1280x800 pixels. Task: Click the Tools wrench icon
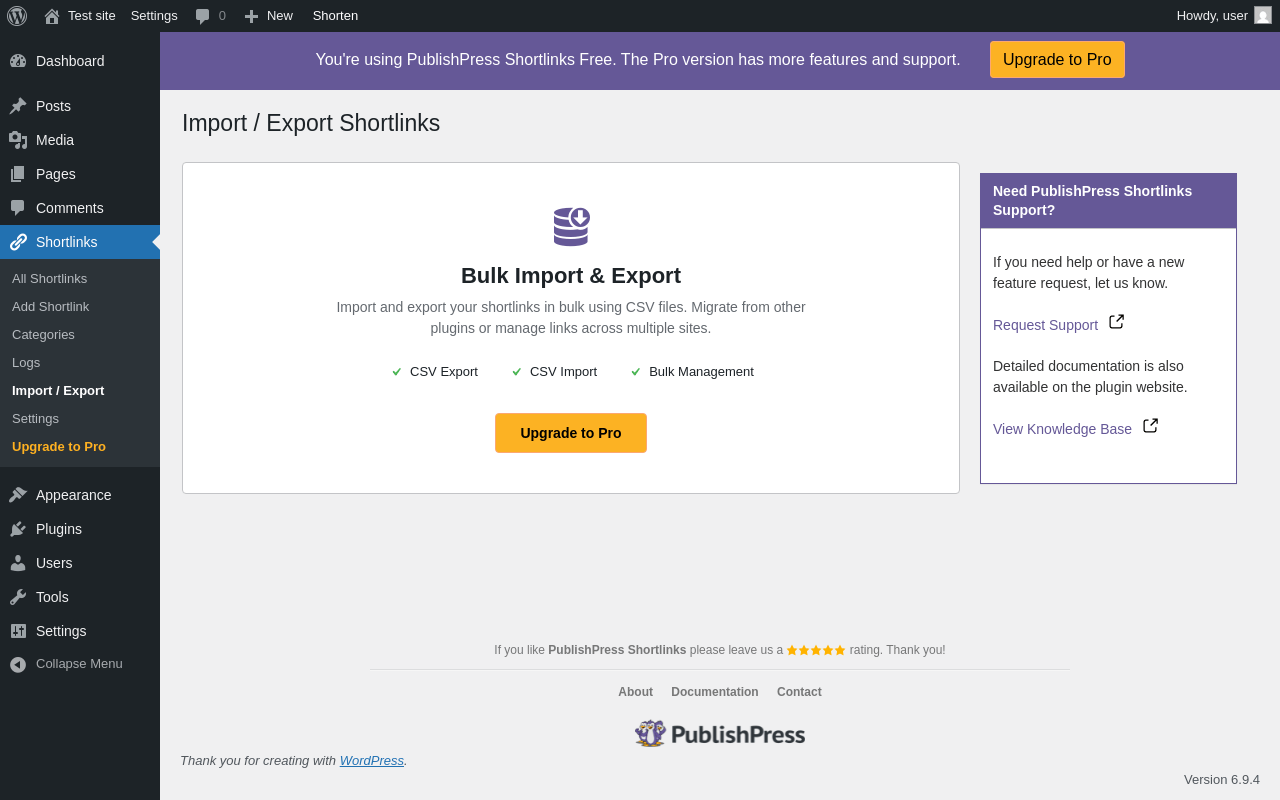click(18, 597)
